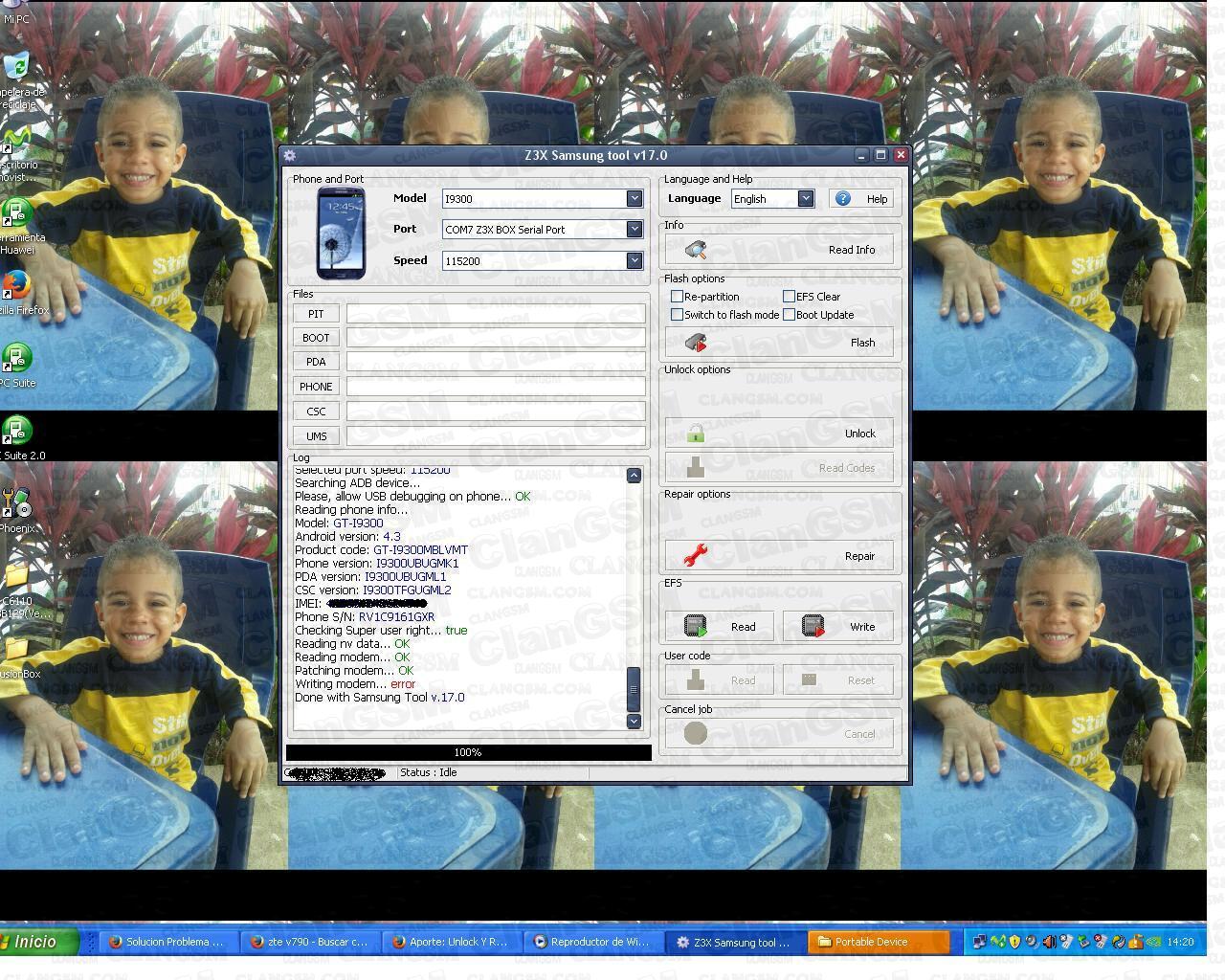The height and width of the screenshot is (980, 1225).
Task: Switch to Portable Device taskbar item
Action: 879,942
